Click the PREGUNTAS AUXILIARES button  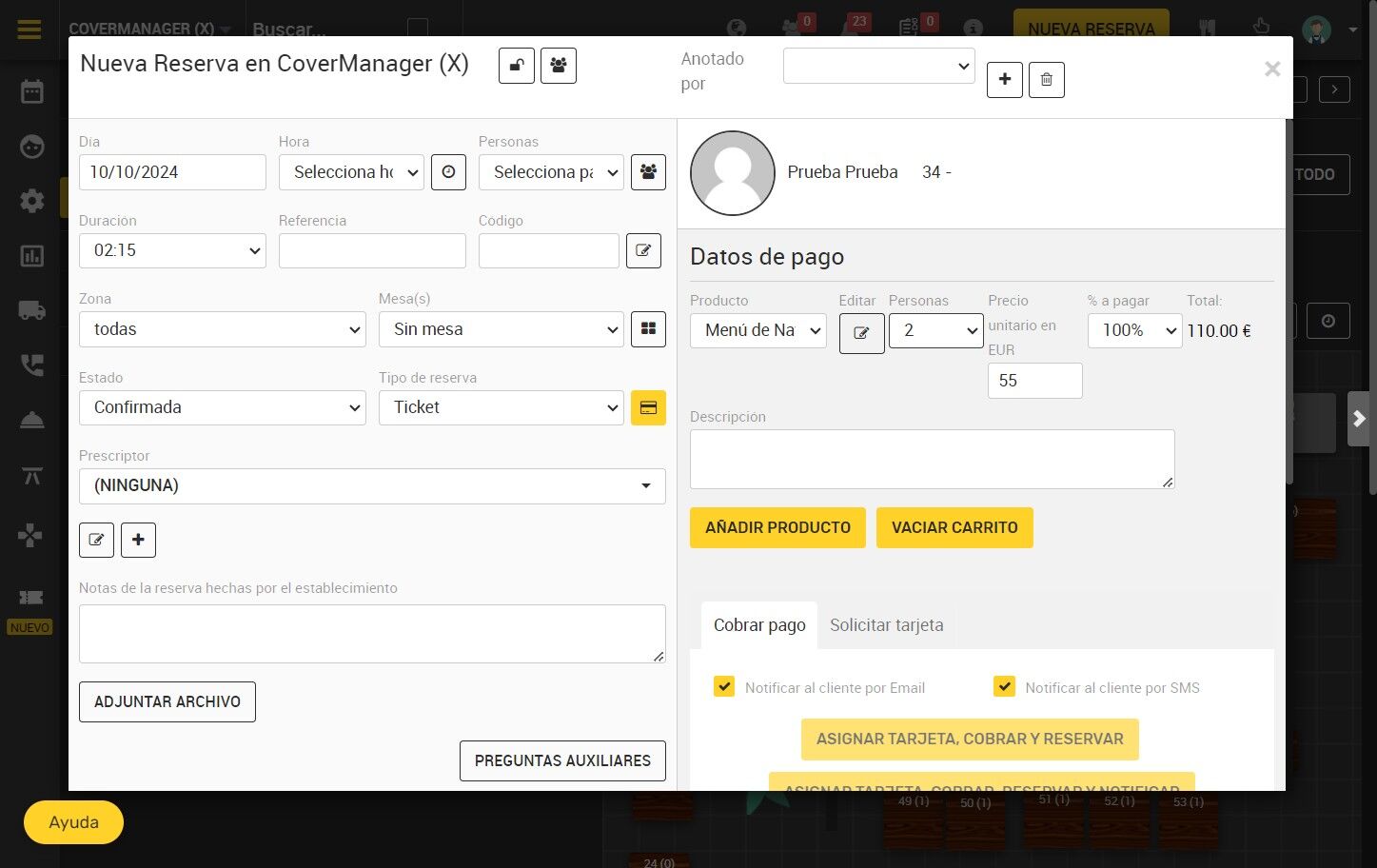click(x=562, y=760)
